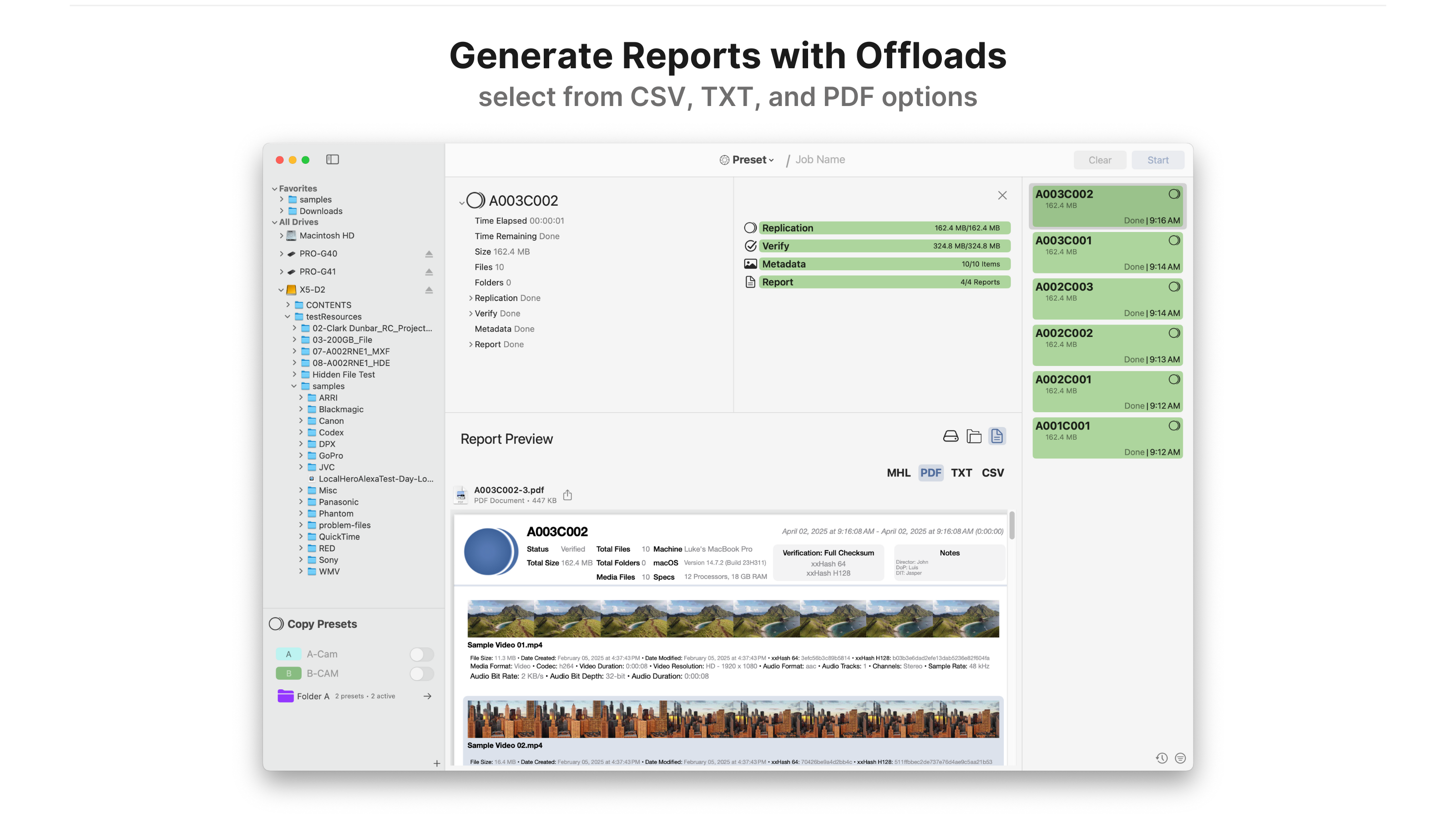Click the Start button
This screenshot has width=1456, height=819.
[x=1157, y=159]
